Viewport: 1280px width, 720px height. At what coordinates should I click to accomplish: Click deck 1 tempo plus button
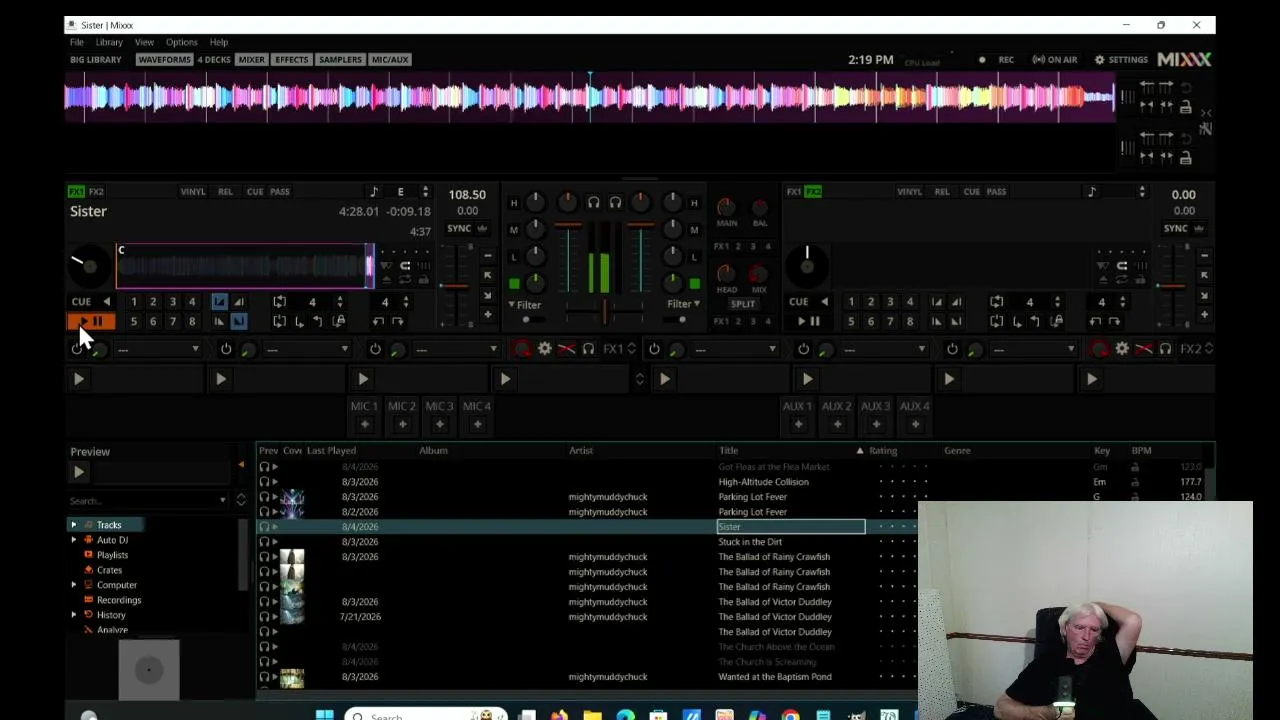click(x=487, y=314)
